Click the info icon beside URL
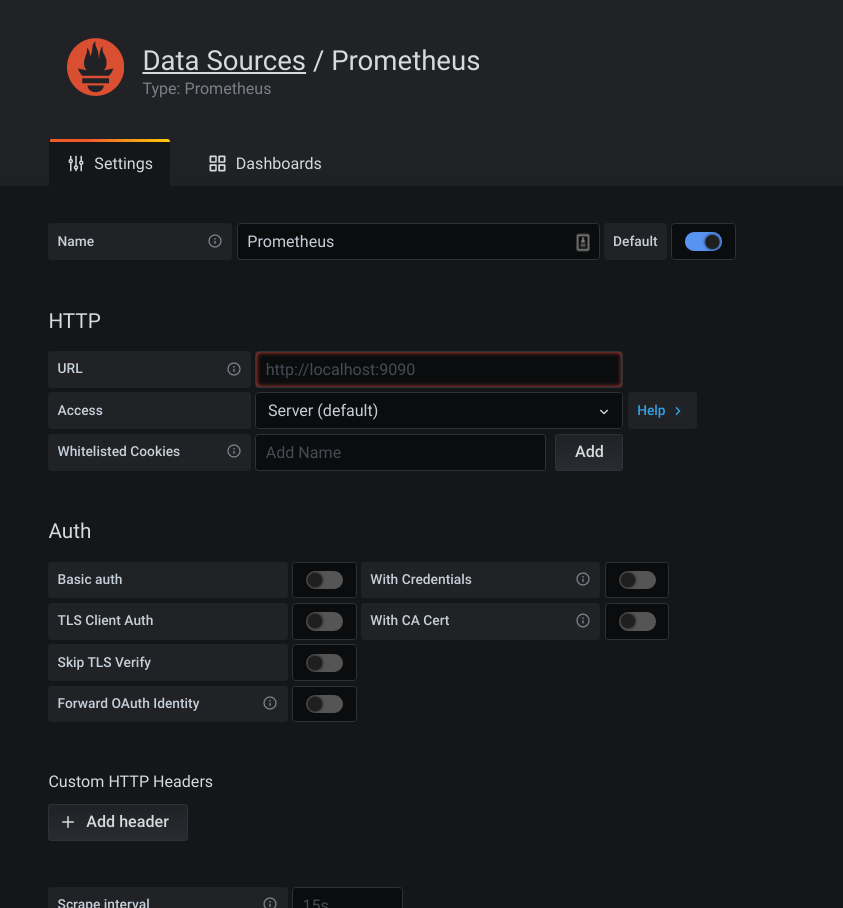The width and height of the screenshot is (843, 908). (x=234, y=369)
